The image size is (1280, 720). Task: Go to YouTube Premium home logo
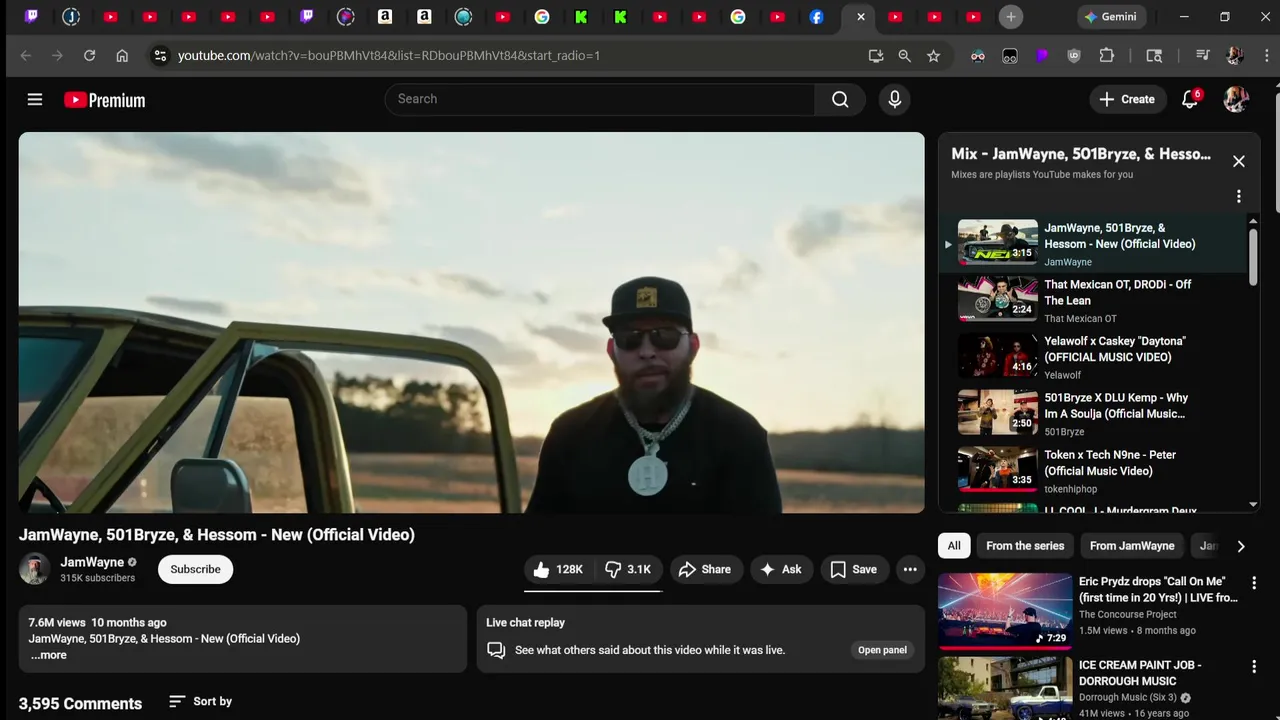coord(104,100)
